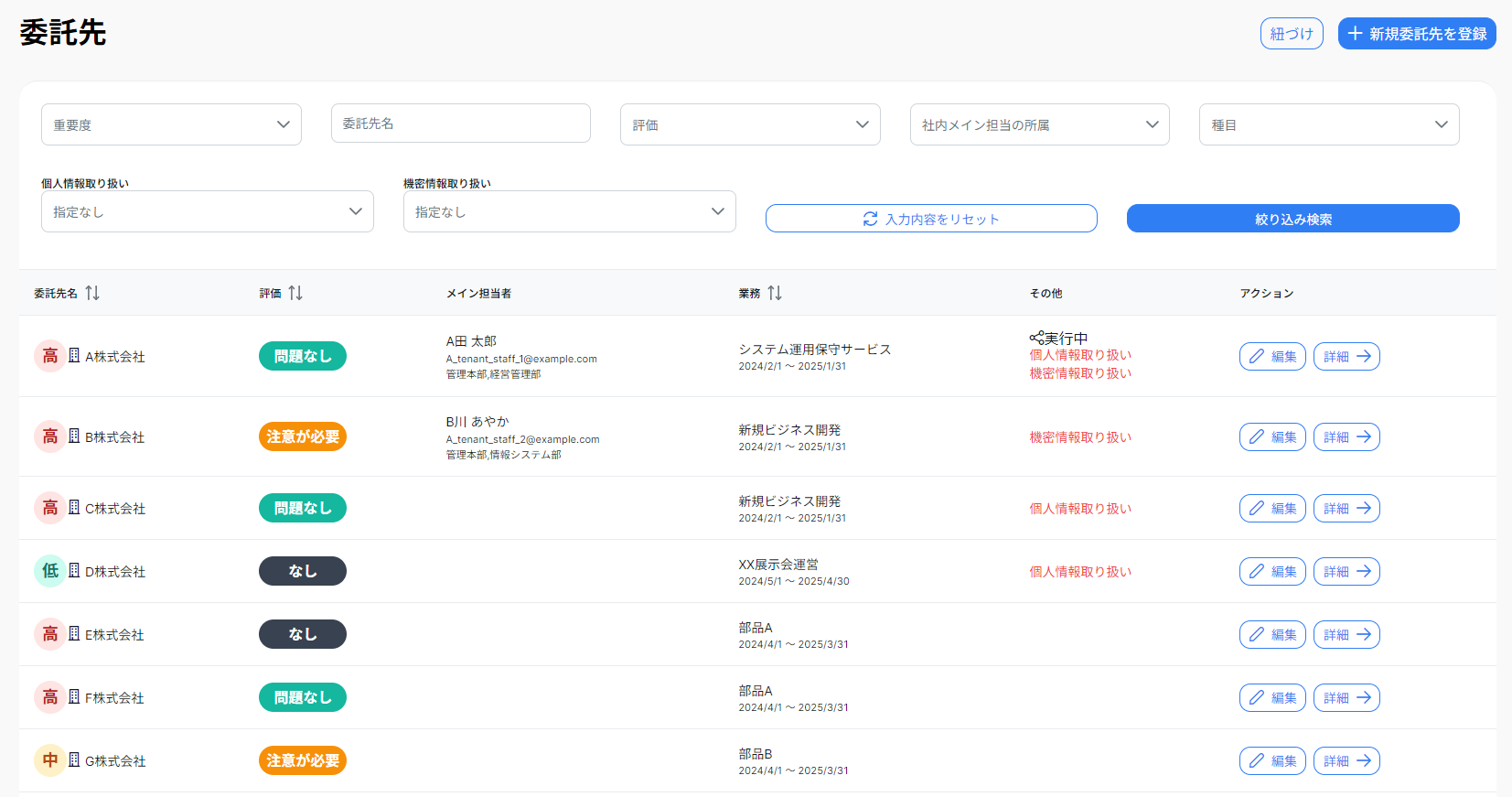Click 機密情報取り扱い label in B株式会社 row
This screenshot has height=797, width=1512.
(x=1080, y=437)
